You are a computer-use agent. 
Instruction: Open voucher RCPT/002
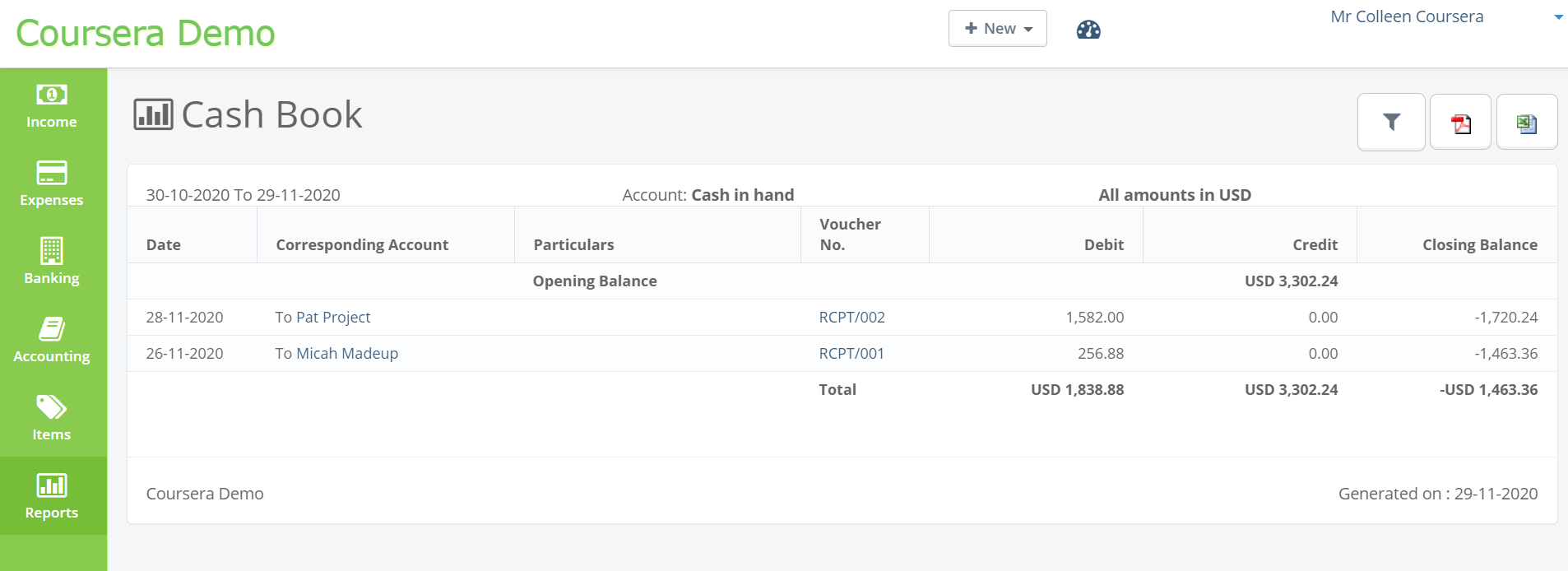pyautogui.click(x=851, y=318)
